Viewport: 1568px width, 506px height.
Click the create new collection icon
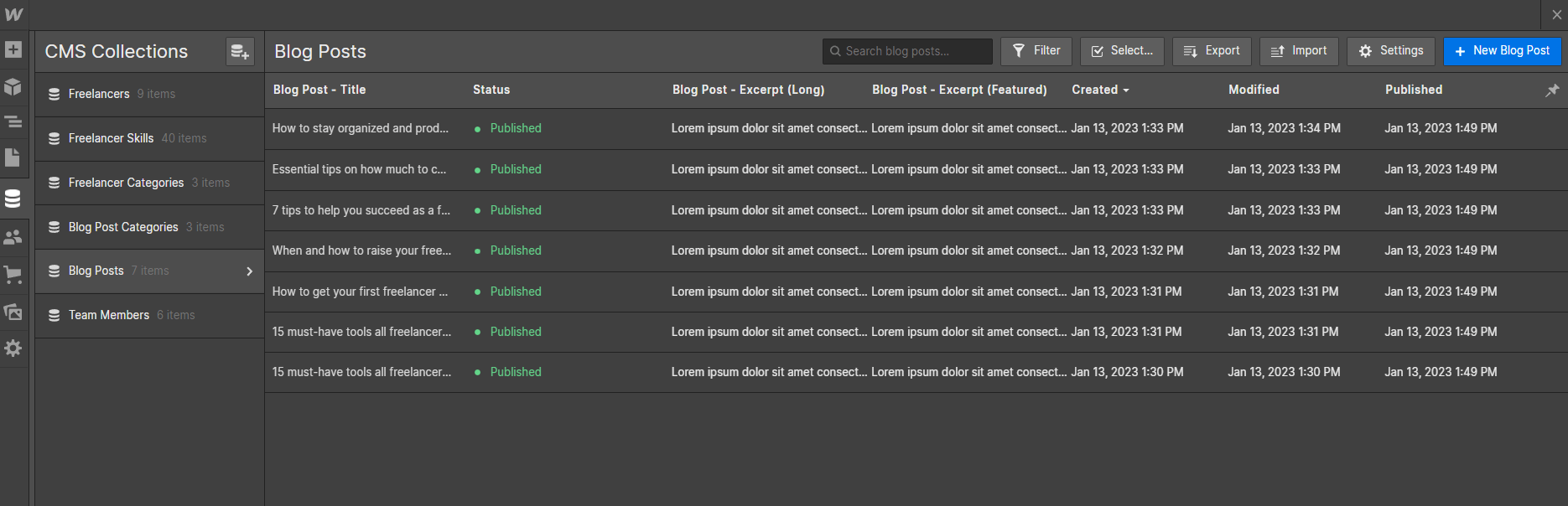click(240, 52)
